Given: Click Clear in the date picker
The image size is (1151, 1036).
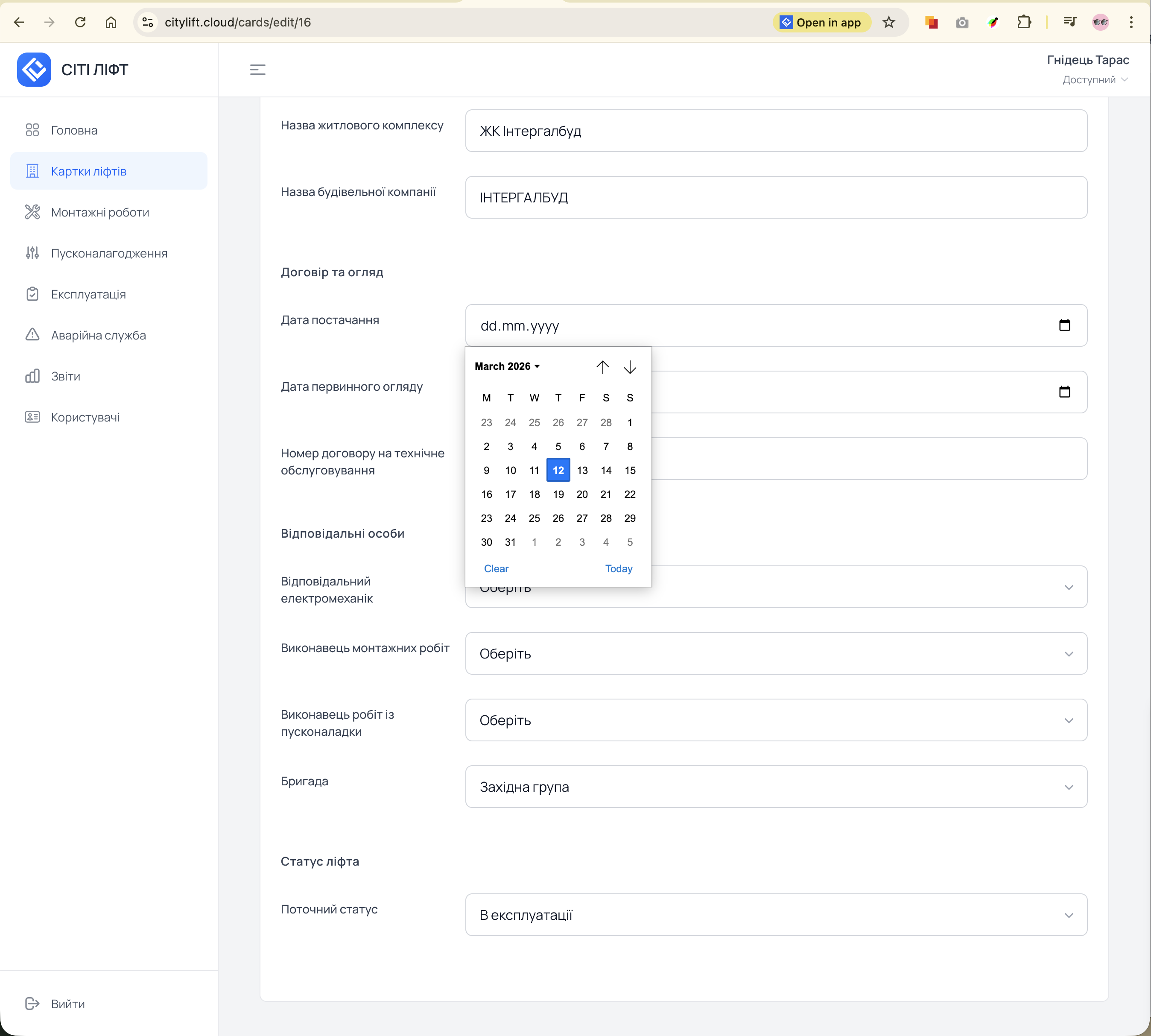Looking at the screenshot, I should [496, 569].
